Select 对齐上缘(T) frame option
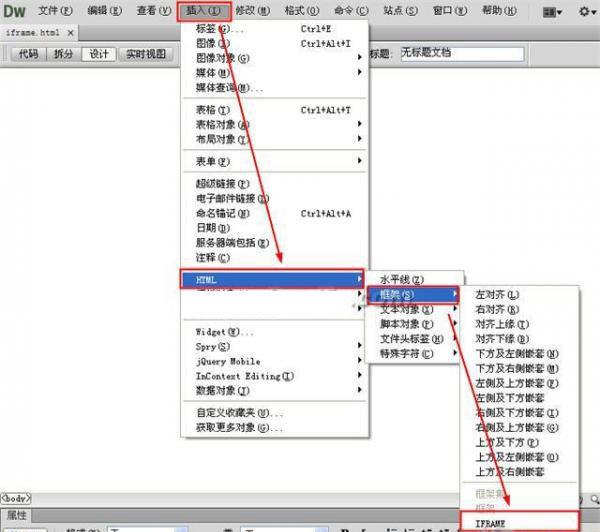 tap(520, 324)
